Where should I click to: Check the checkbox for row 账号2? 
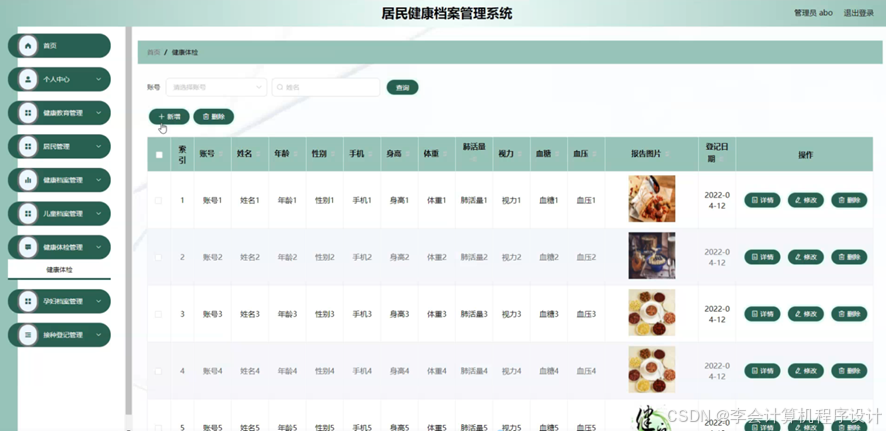pos(158,257)
